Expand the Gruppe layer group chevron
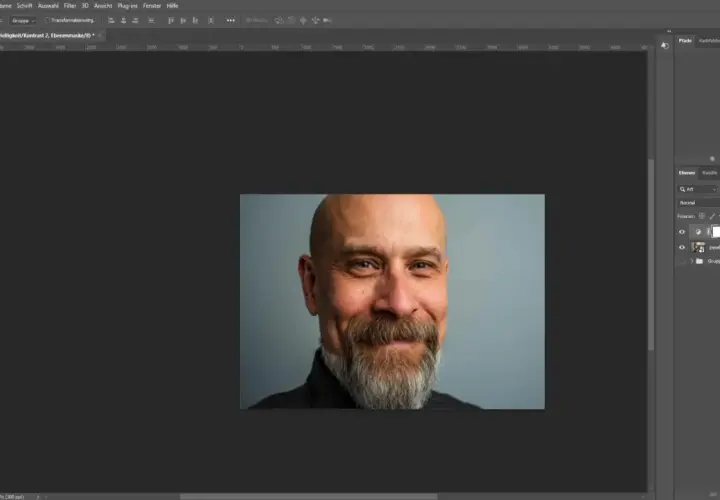The height and width of the screenshot is (500, 720). coord(692,261)
